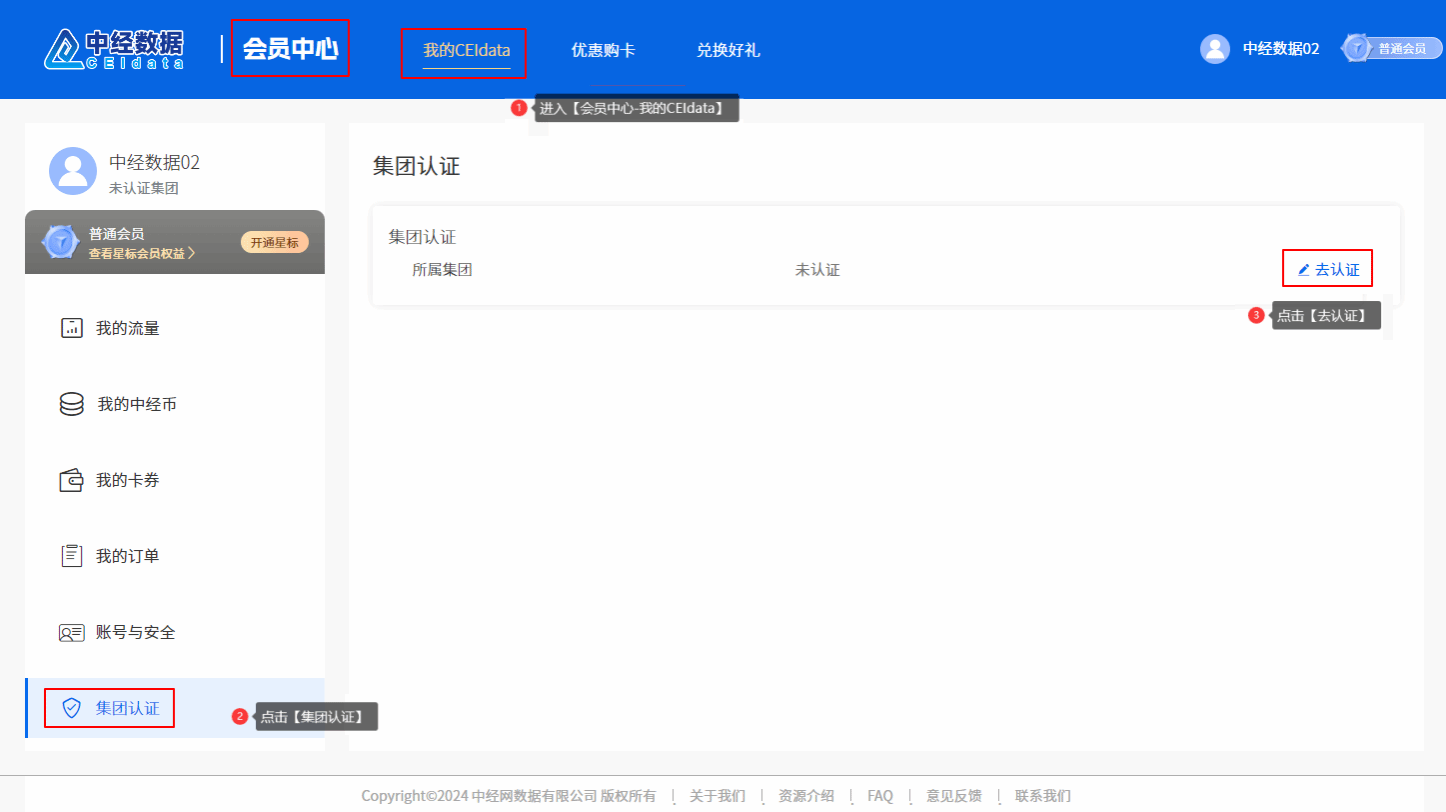Select the 集团认证 sidebar item
This screenshot has width=1446, height=812.
175,708
